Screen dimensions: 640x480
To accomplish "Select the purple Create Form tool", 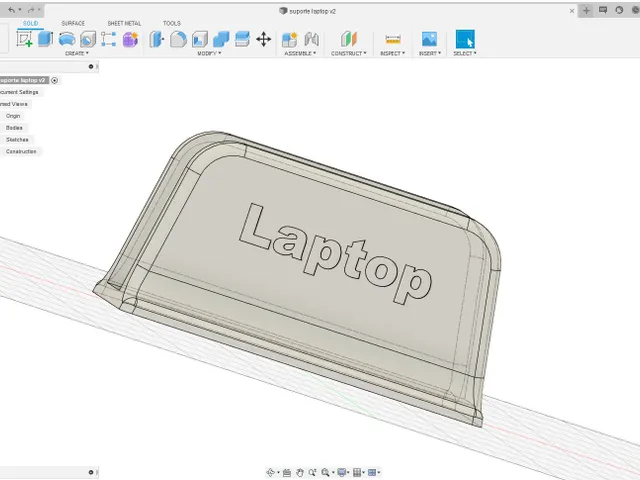I will (130, 39).
